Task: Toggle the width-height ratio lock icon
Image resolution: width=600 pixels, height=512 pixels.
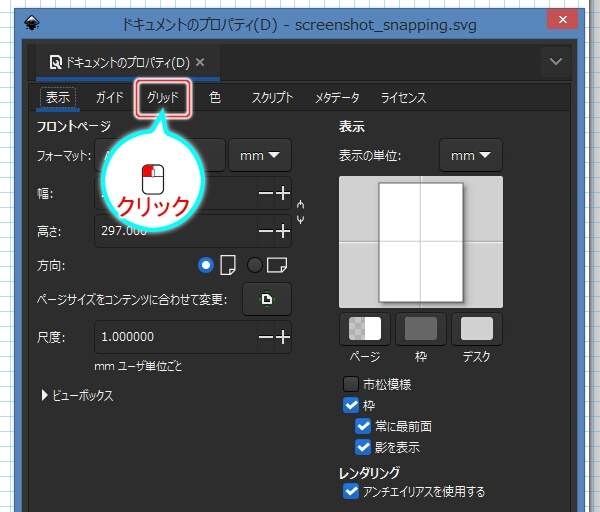Action: [x=300, y=212]
